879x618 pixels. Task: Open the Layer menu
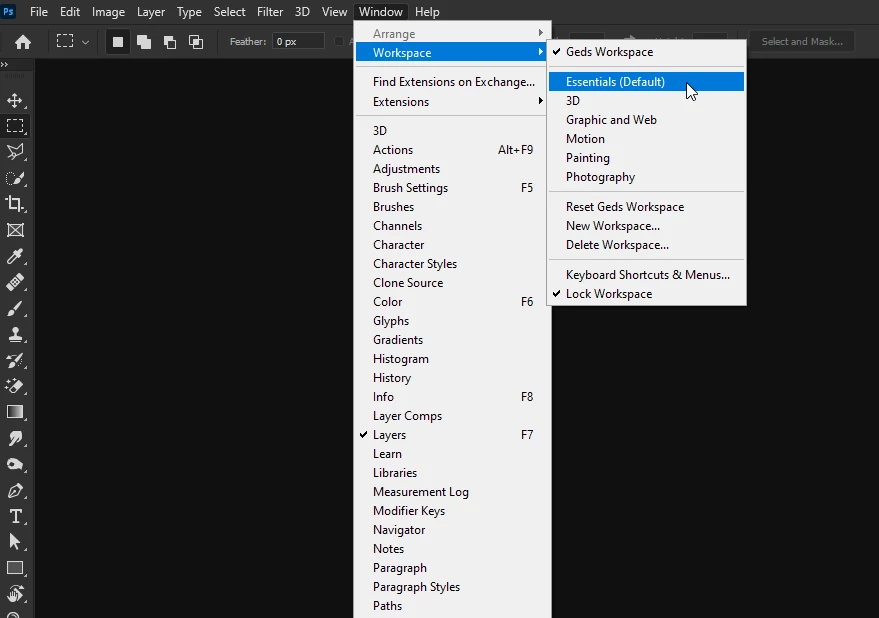tap(151, 12)
